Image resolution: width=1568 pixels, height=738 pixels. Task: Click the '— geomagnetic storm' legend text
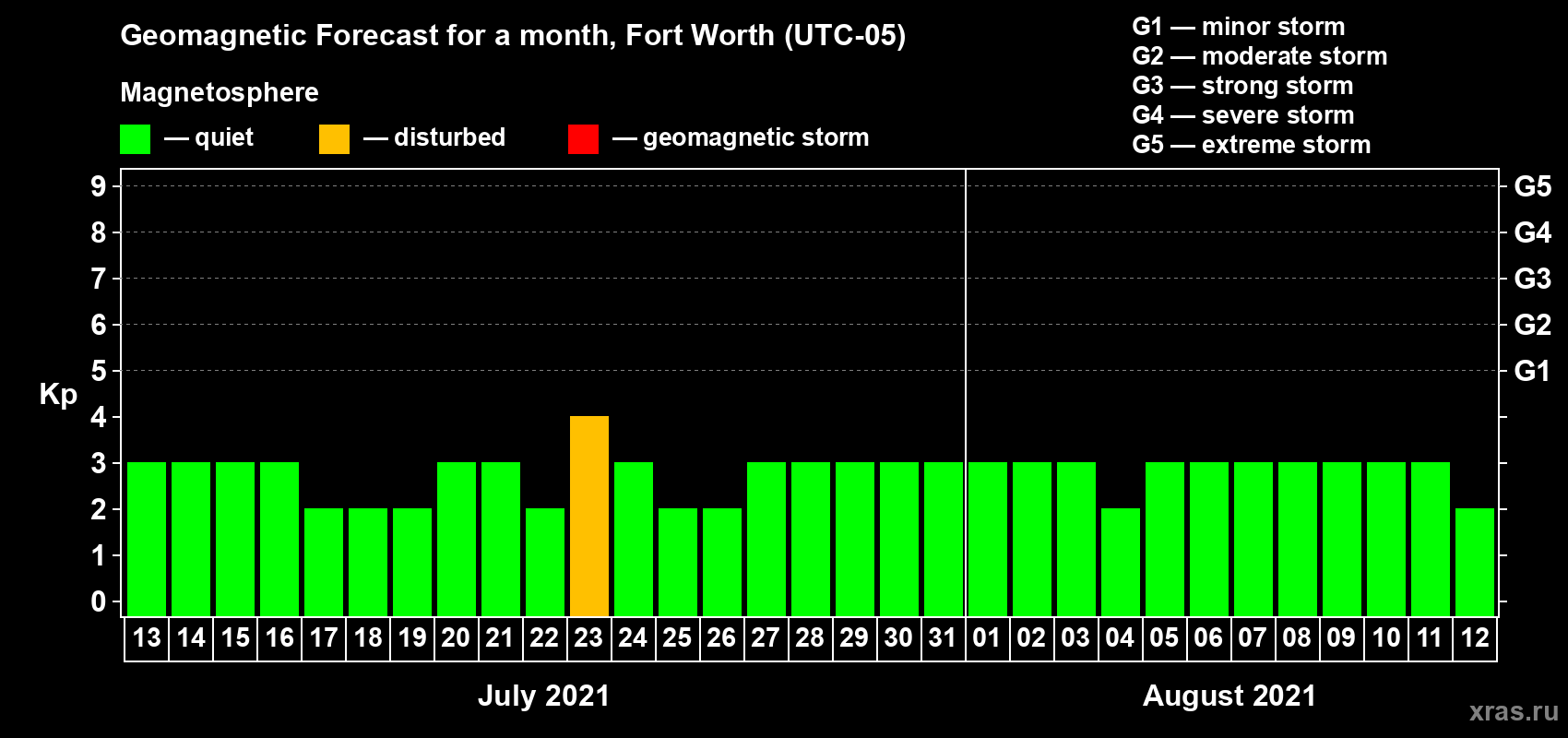pos(741,137)
